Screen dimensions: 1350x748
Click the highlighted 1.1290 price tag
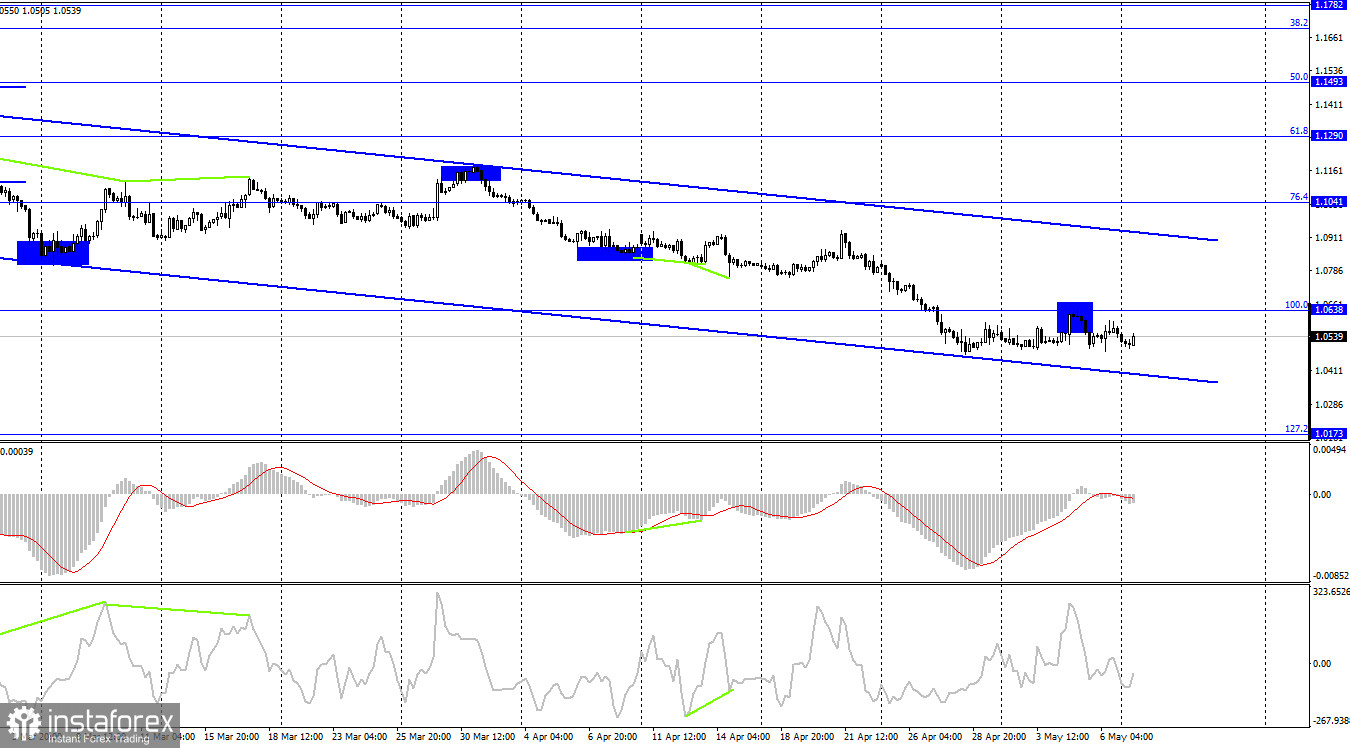1329,135
